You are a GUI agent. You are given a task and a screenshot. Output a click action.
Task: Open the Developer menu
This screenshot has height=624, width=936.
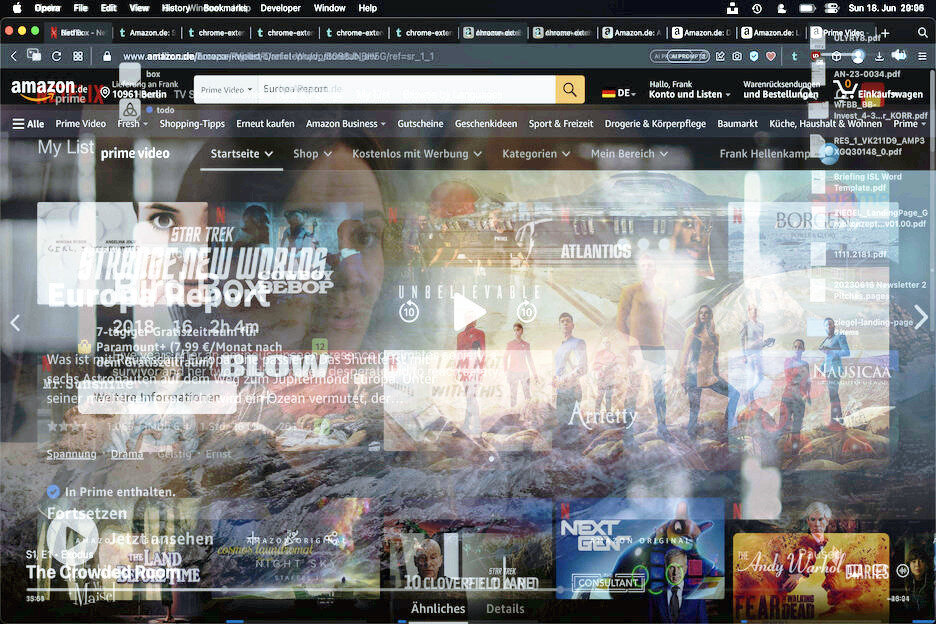pos(281,8)
